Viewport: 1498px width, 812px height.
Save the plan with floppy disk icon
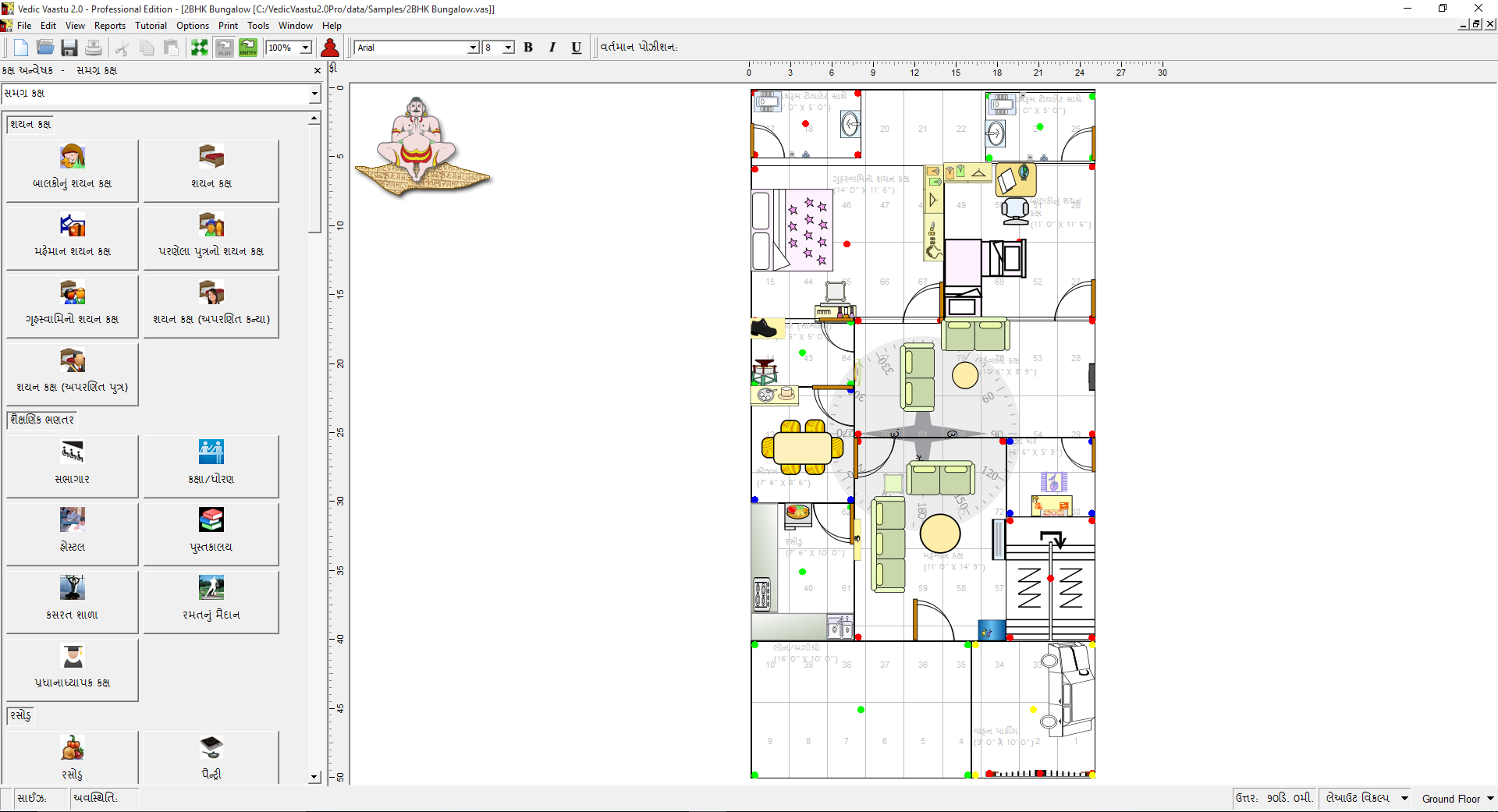tap(69, 48)
